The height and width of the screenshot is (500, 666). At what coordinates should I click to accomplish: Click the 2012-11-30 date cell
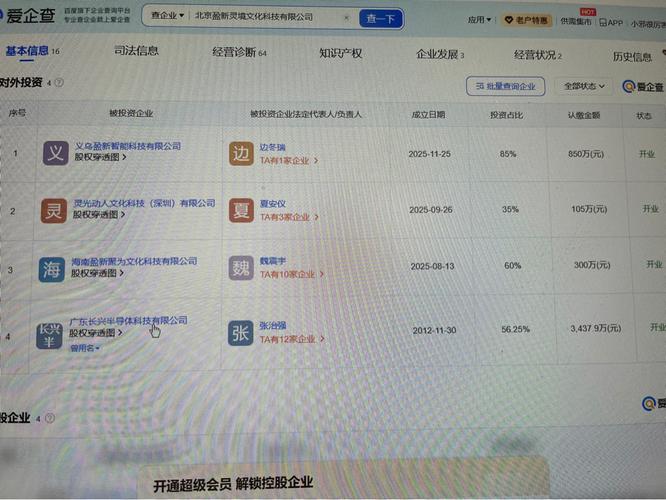pos(434,330)
